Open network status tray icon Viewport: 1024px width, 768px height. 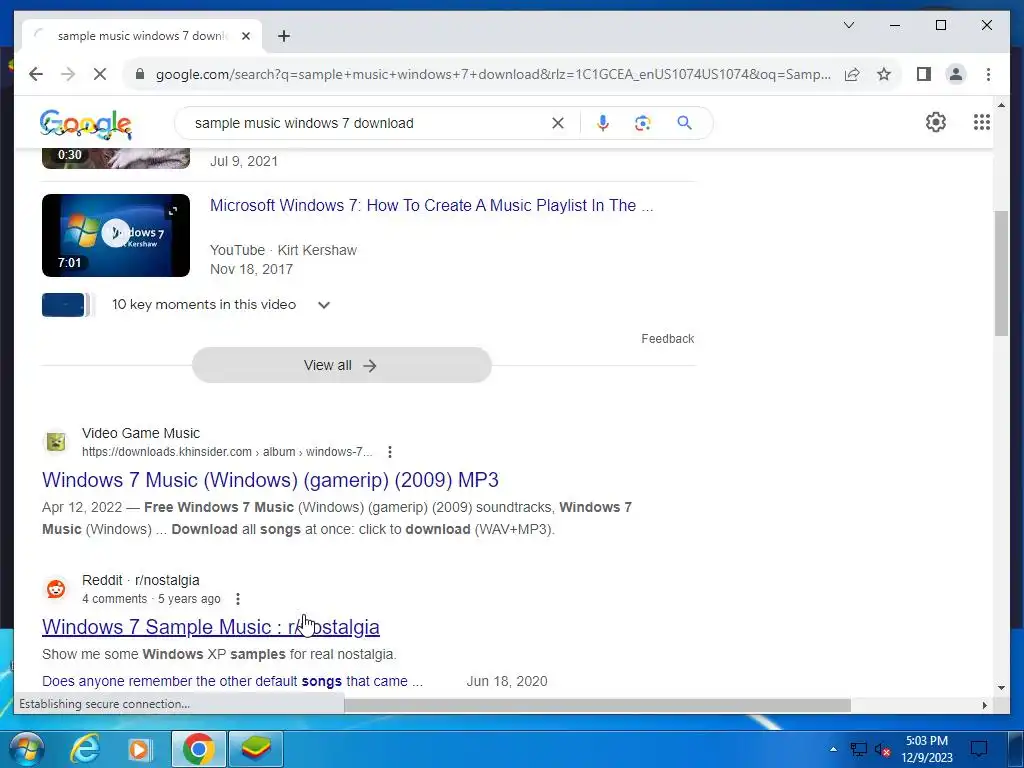pos(858,749)
